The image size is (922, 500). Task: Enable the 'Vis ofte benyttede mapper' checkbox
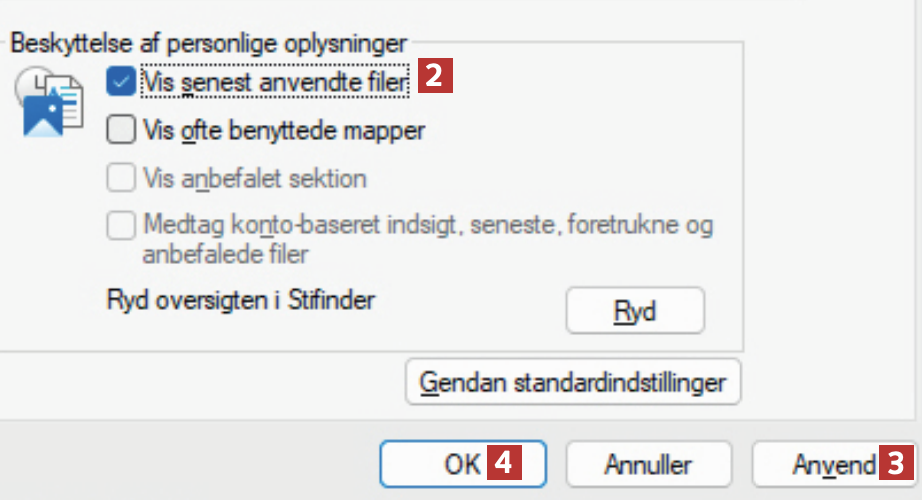pyautogui.click(x=121, y=130)
